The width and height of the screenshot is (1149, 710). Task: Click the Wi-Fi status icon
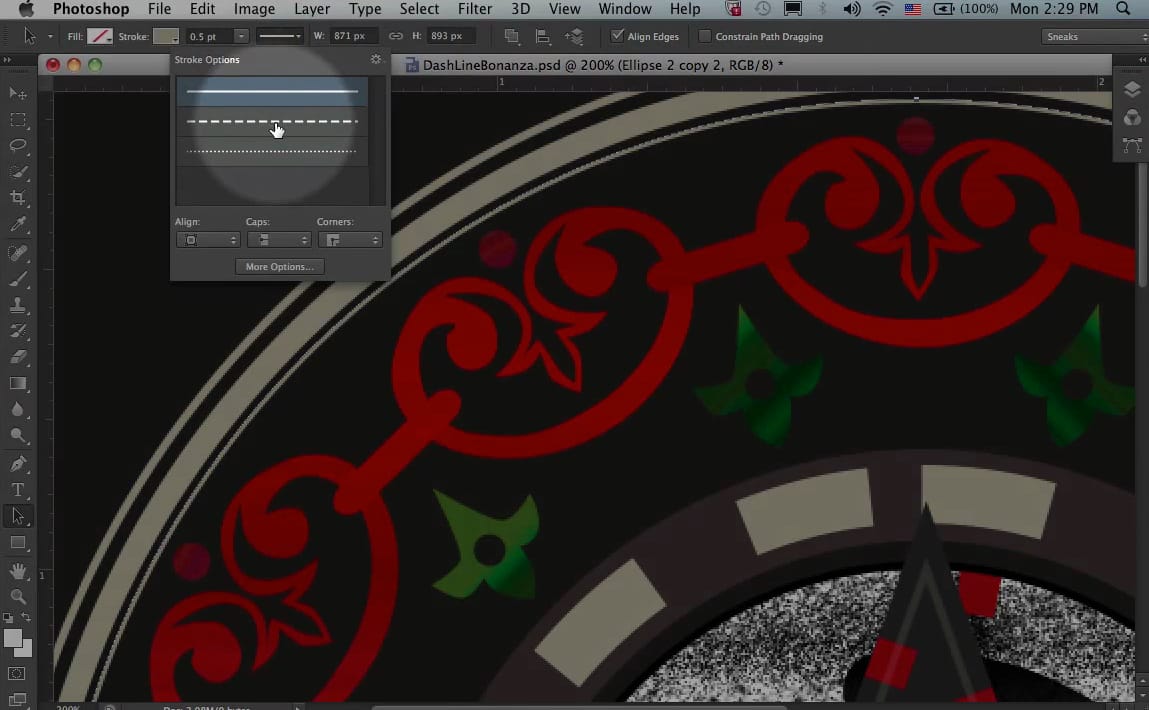click(883, 9)
